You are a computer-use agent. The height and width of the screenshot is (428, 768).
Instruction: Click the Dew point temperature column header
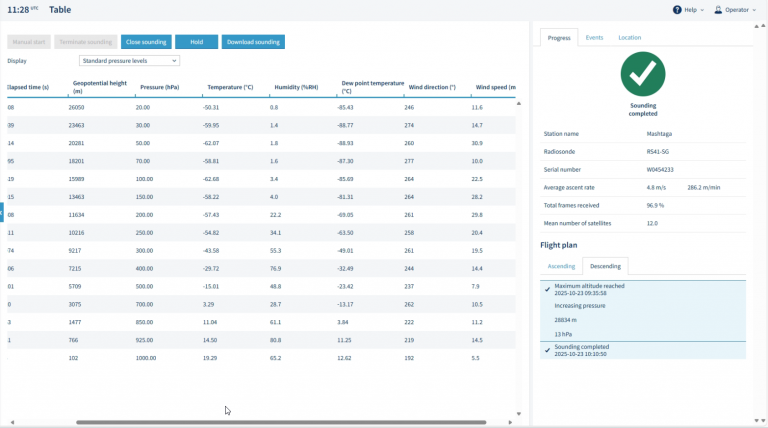pyautogui.click(x=372, y=87)
